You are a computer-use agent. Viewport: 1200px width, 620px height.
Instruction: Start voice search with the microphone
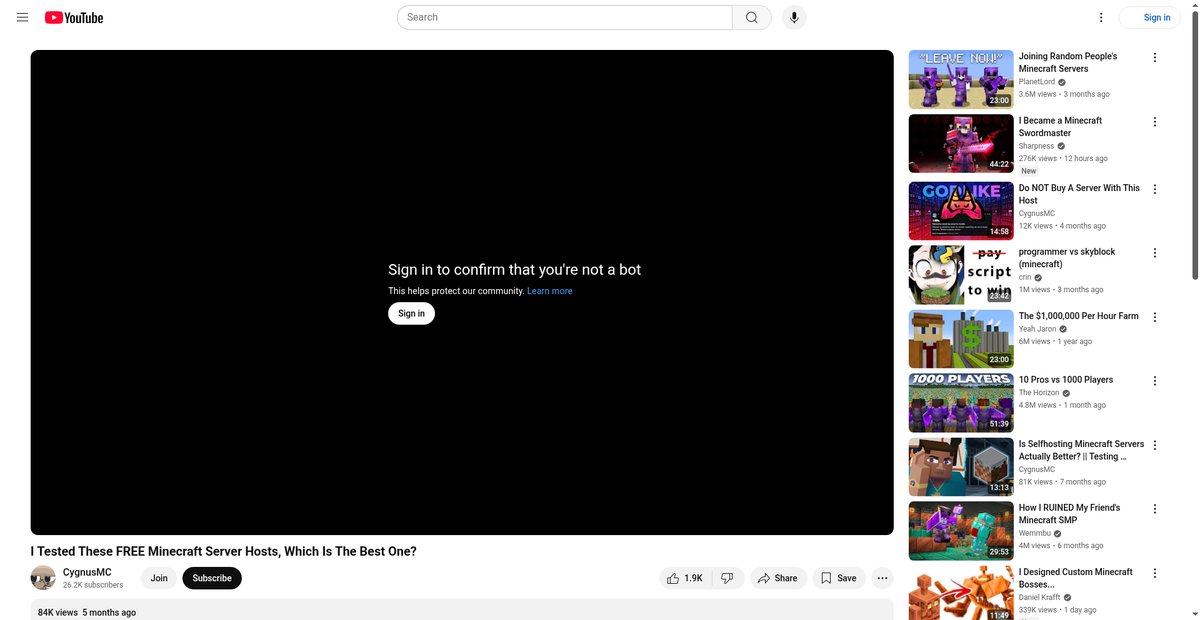[x=794, y=17]
